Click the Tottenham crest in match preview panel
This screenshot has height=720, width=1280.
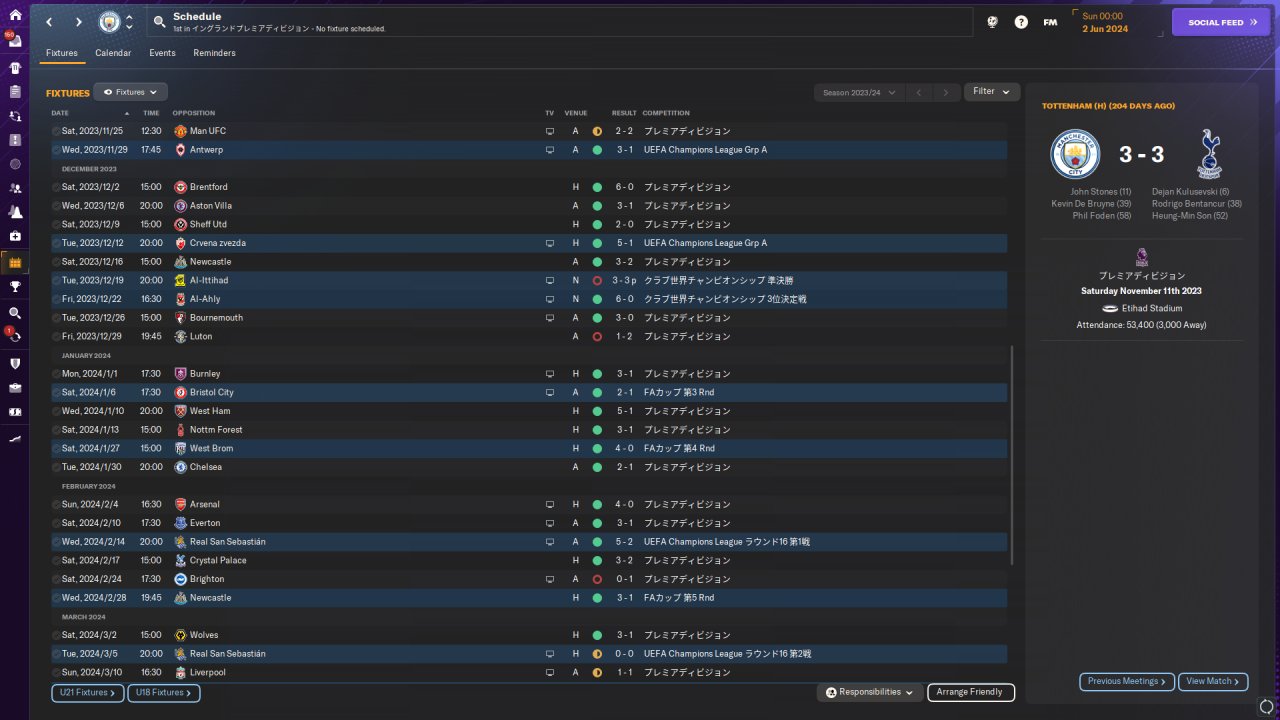point(1209,154)
